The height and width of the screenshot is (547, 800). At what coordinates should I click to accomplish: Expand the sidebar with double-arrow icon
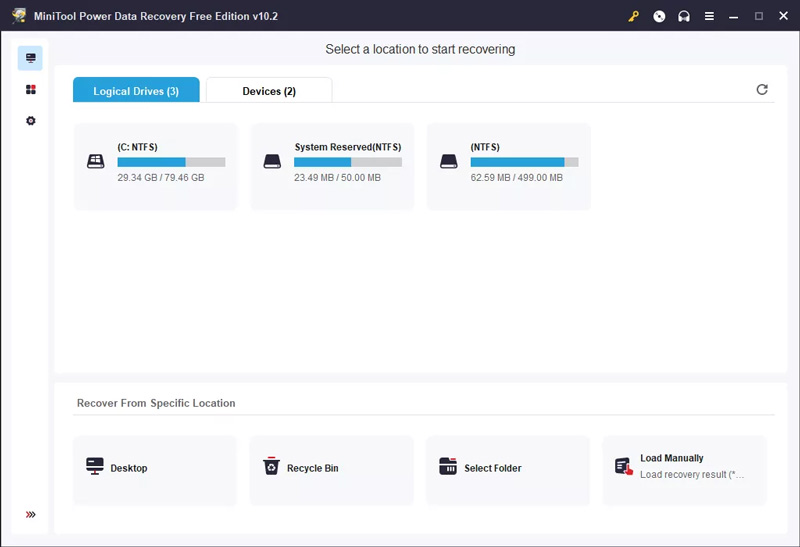30,515
